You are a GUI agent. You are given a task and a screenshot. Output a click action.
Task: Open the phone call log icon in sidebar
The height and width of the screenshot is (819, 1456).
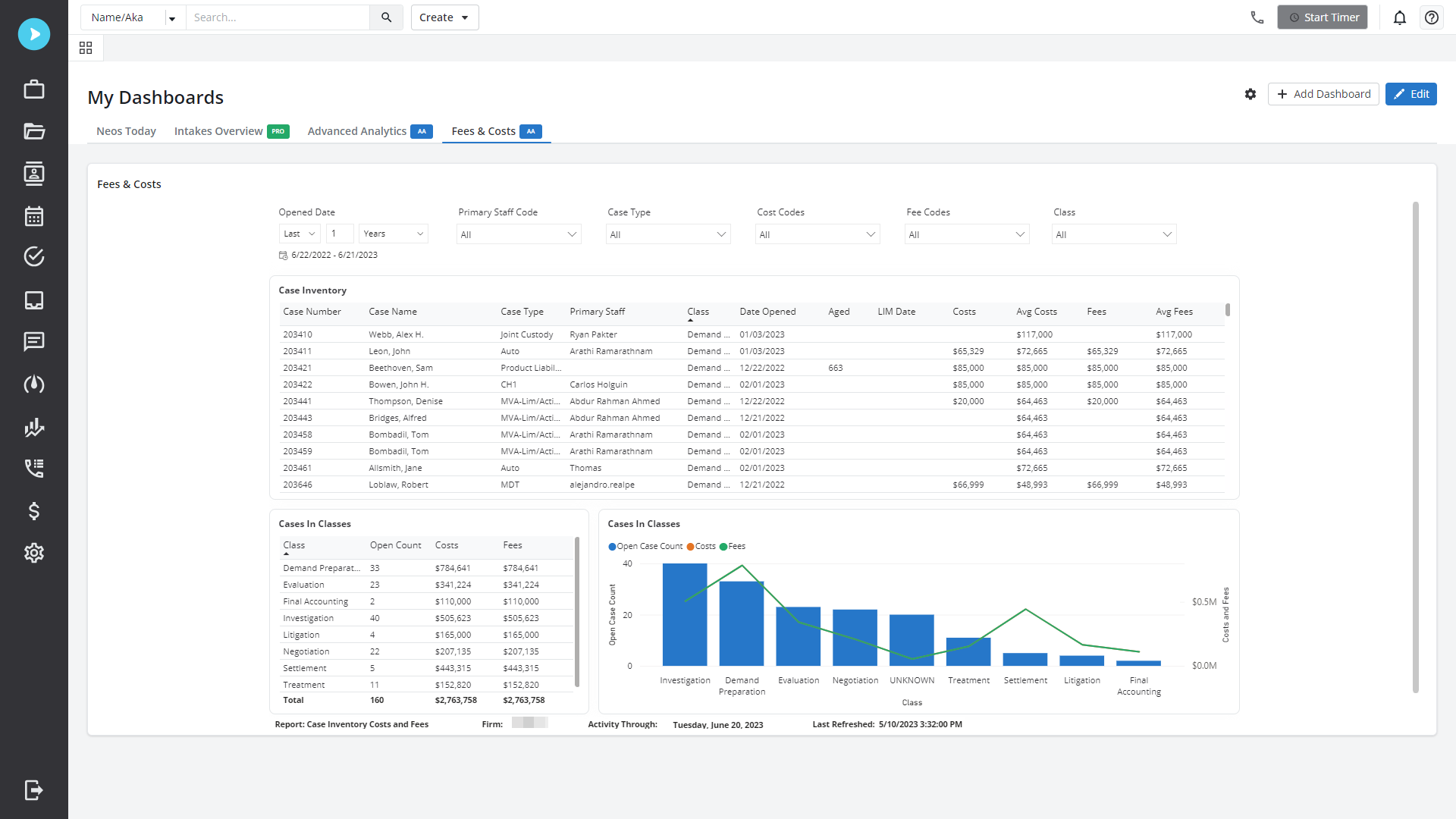tap(34, 468)
